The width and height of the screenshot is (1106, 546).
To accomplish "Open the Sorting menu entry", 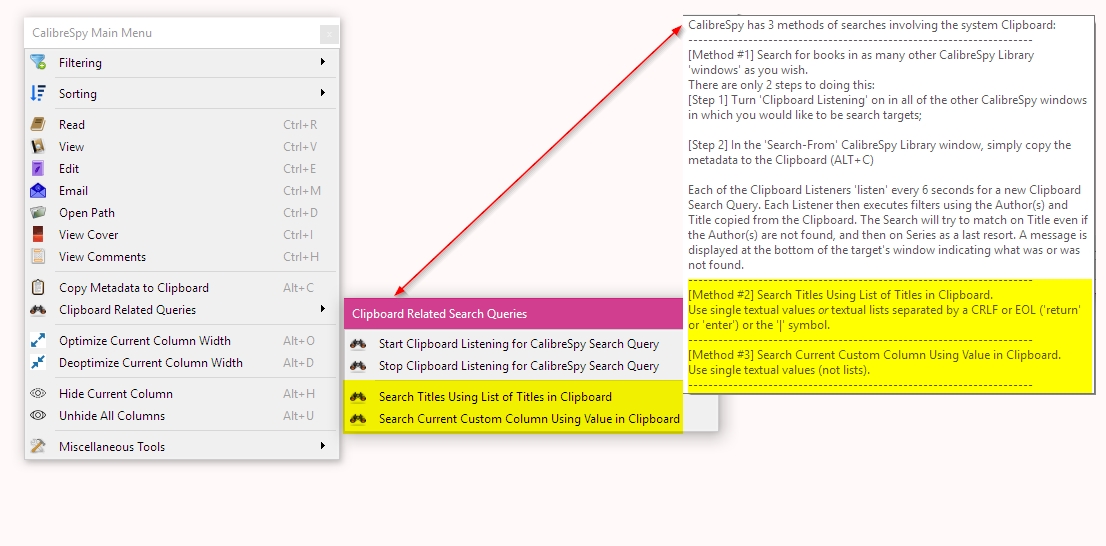I will [182, 93].
